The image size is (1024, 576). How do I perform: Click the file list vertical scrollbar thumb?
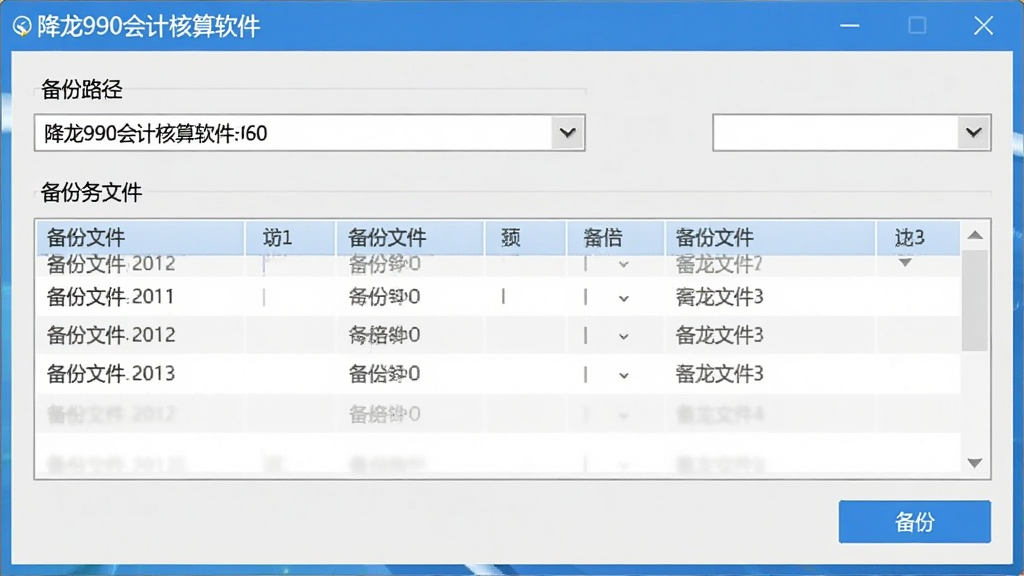(975, 300)
